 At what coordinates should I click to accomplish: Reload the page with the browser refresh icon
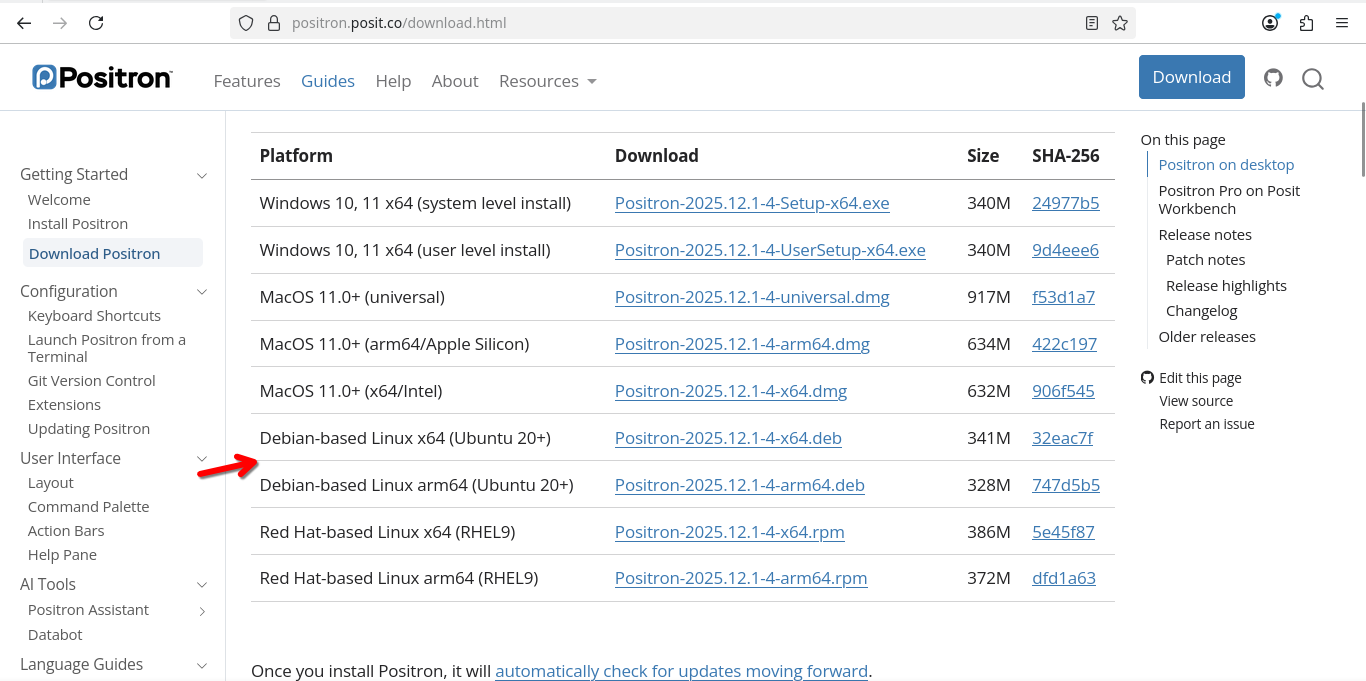tap(96, 23)
